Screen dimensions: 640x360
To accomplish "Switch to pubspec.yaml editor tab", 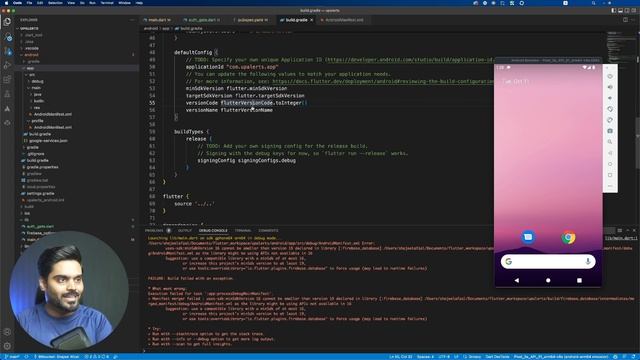I will (x=251, y=20).
